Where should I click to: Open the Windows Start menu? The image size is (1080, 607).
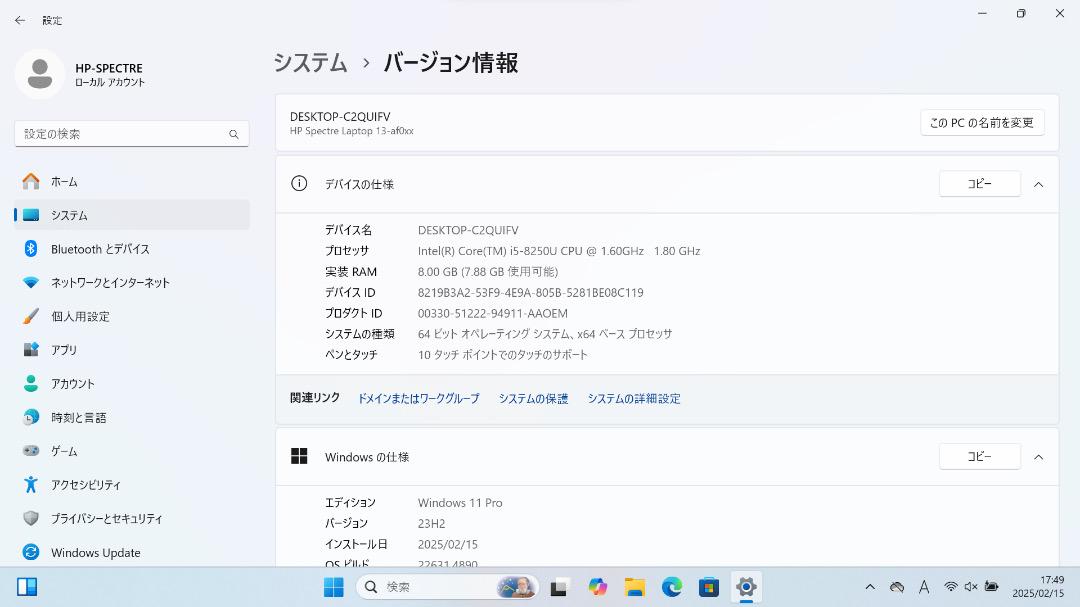tap(333, 587)
